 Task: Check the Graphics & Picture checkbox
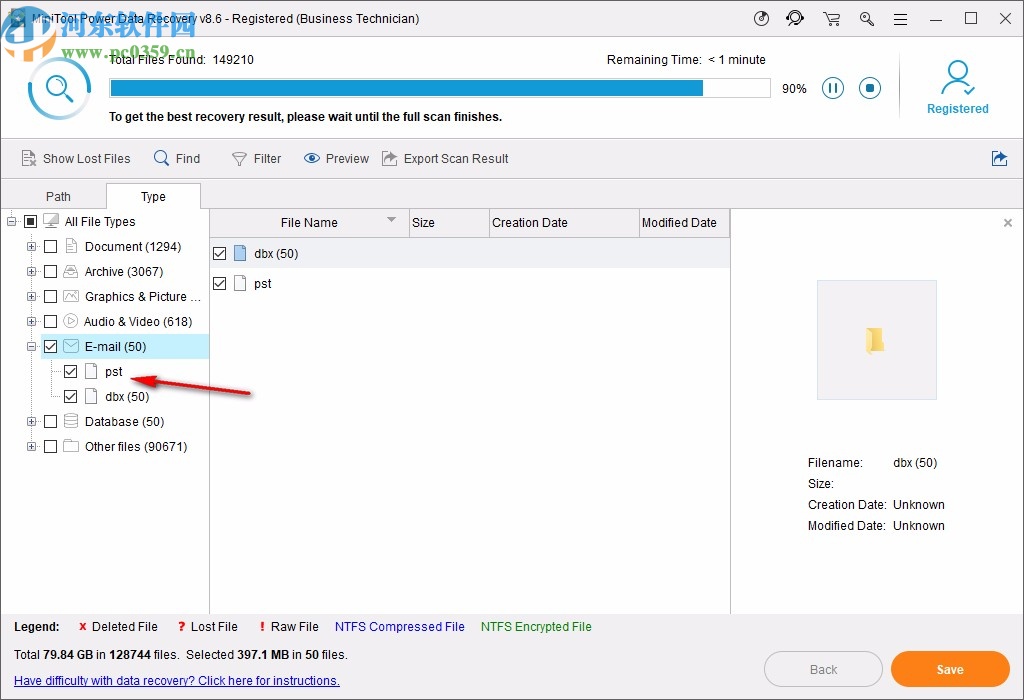pos(50,296)
